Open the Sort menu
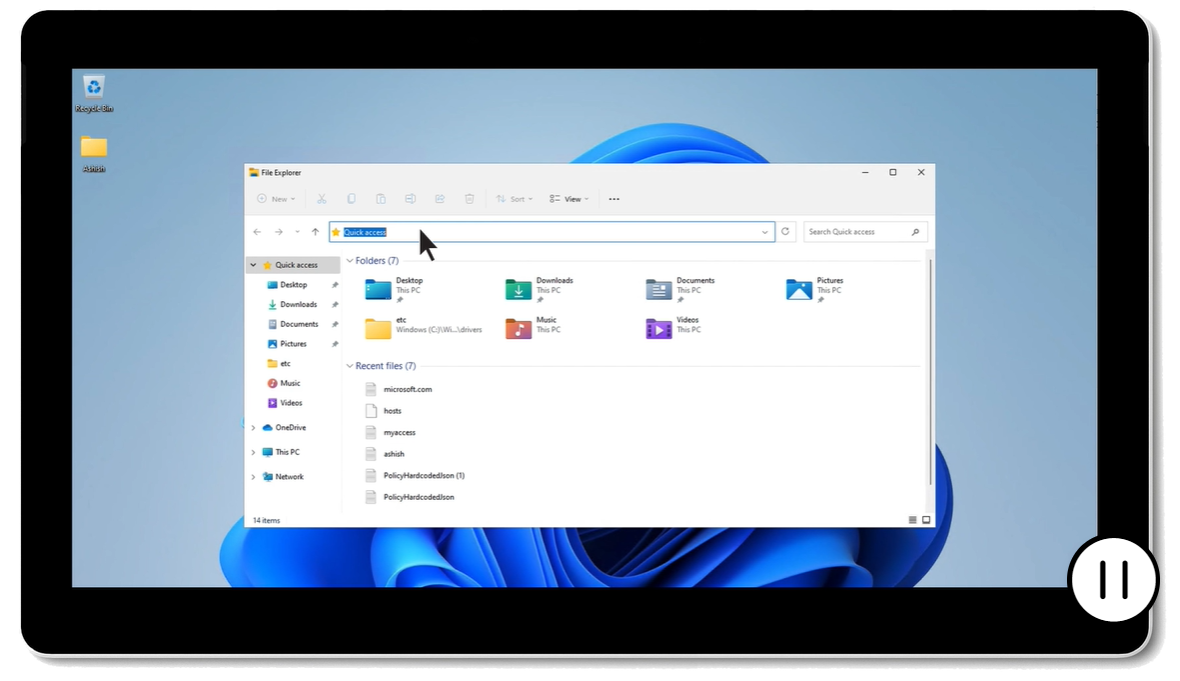1180x681 pixels. (515, 199)
